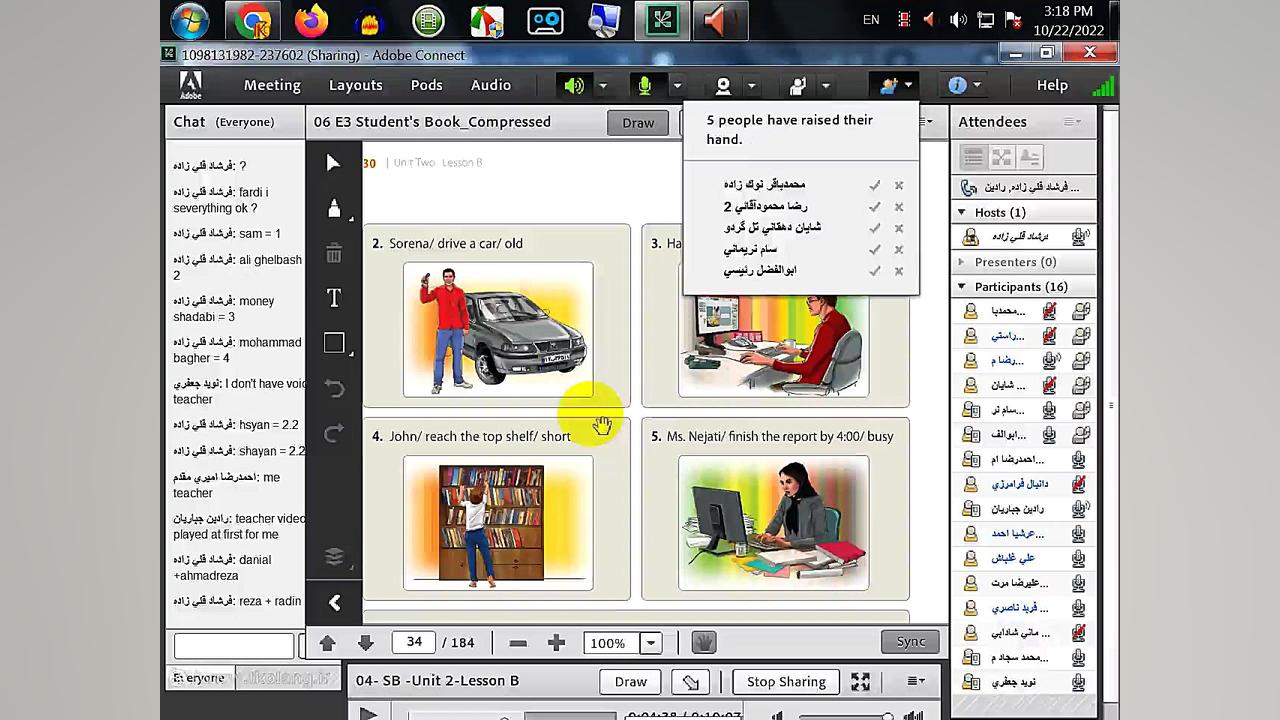1280x720 pixels.
Task: Click the video playback progress bar
Action: 512,716
